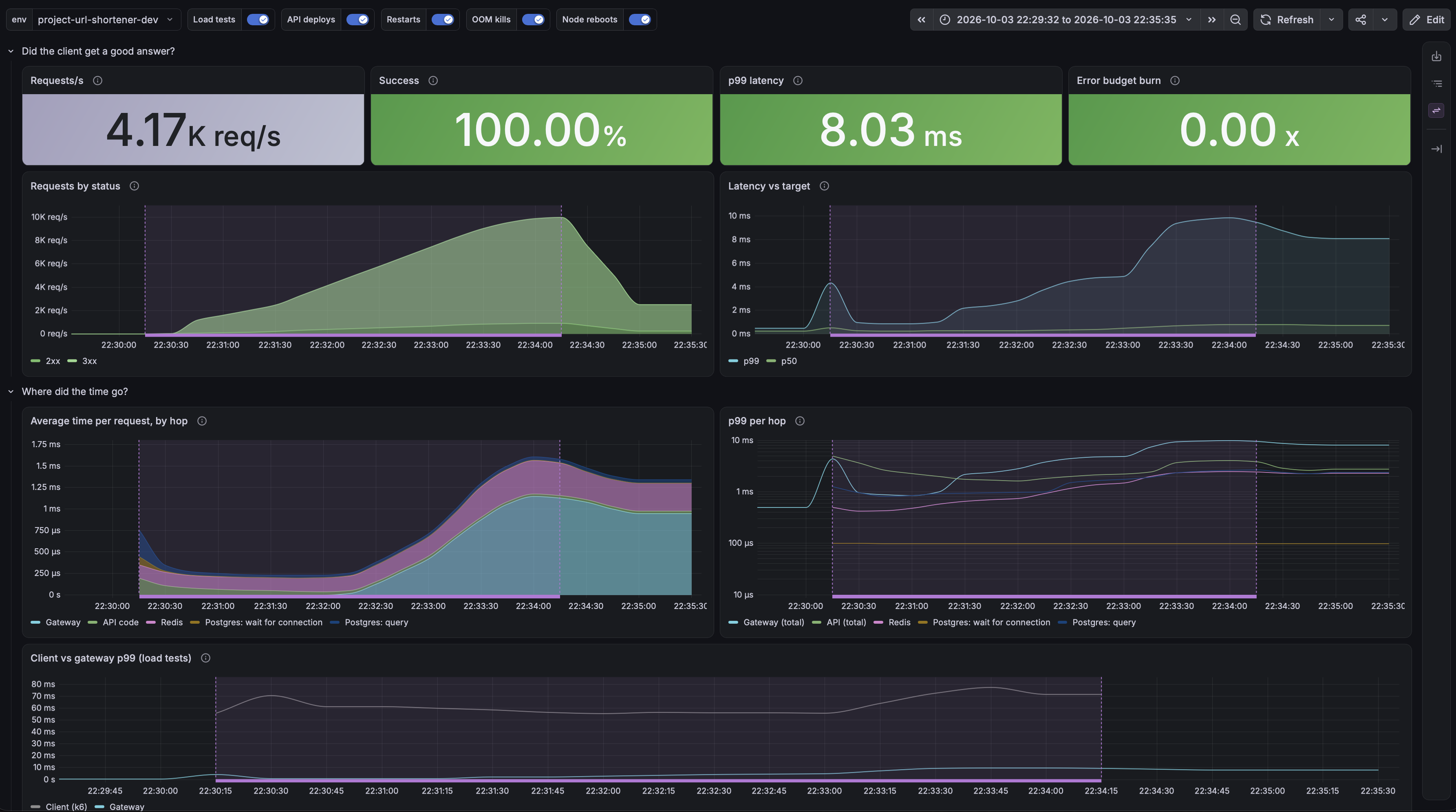Click the Refresh button
Screen dimensions: 1456x812
coord(1287,19)
